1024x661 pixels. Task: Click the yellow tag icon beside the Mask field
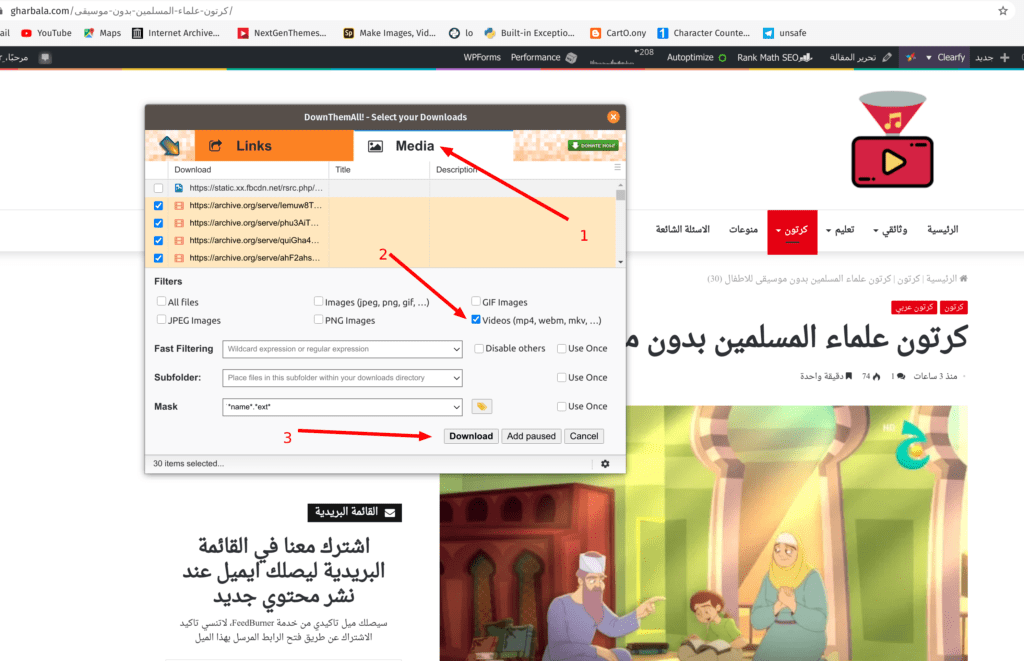[481, 406]
